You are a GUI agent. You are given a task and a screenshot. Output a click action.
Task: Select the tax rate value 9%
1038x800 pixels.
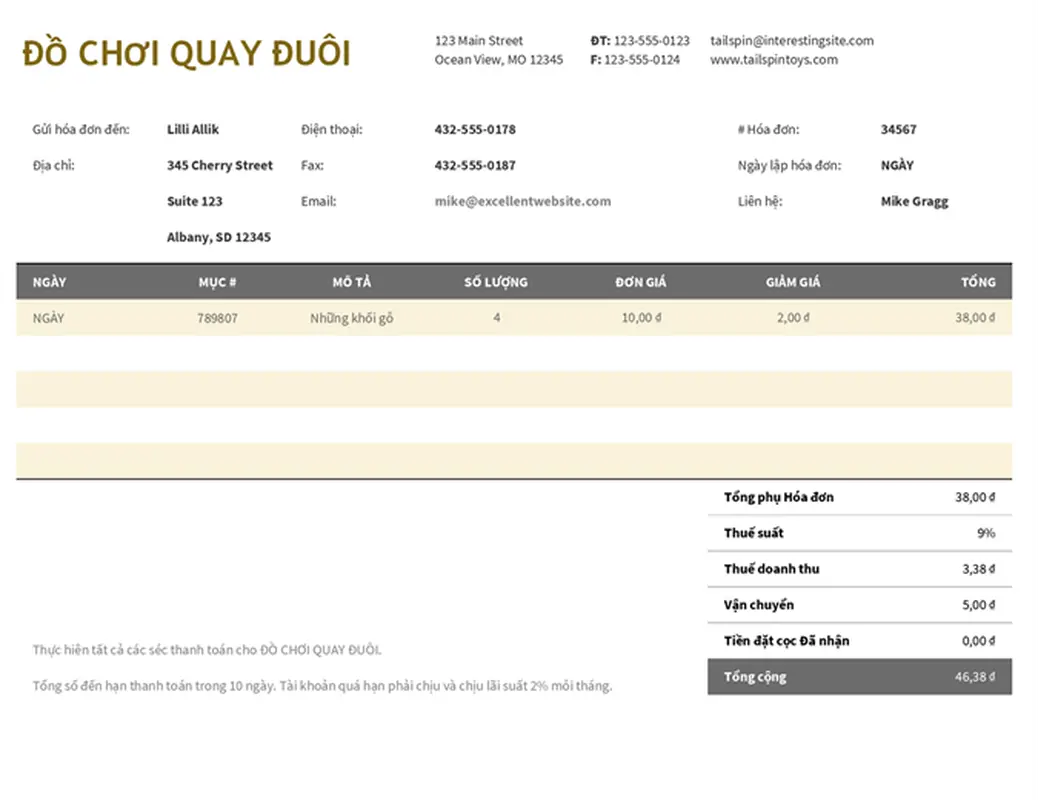[985, 533]
